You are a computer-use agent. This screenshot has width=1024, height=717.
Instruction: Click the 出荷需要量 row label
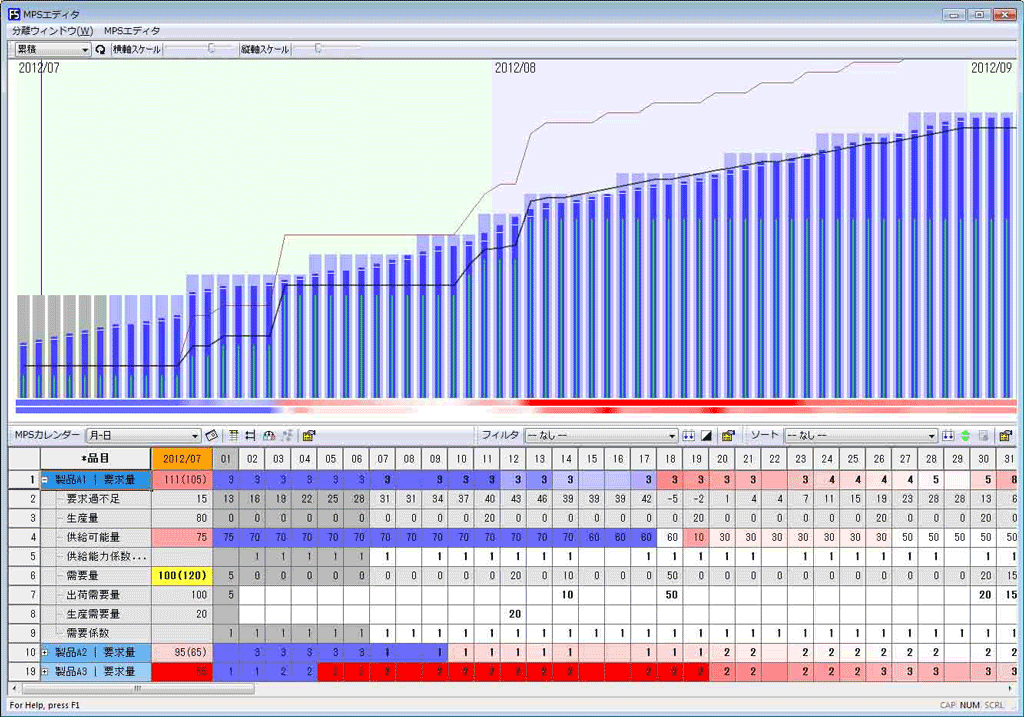tap(93, 595)
